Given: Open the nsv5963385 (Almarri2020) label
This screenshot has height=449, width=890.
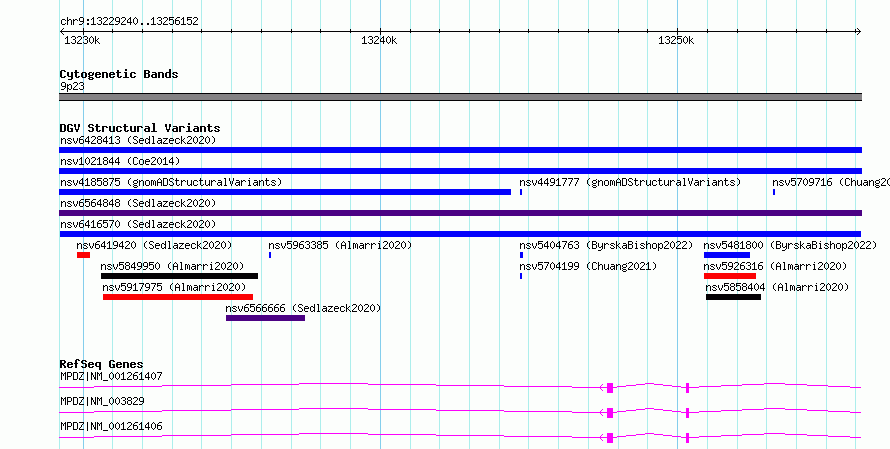Looking at the screenshot, I should point(340,245).
